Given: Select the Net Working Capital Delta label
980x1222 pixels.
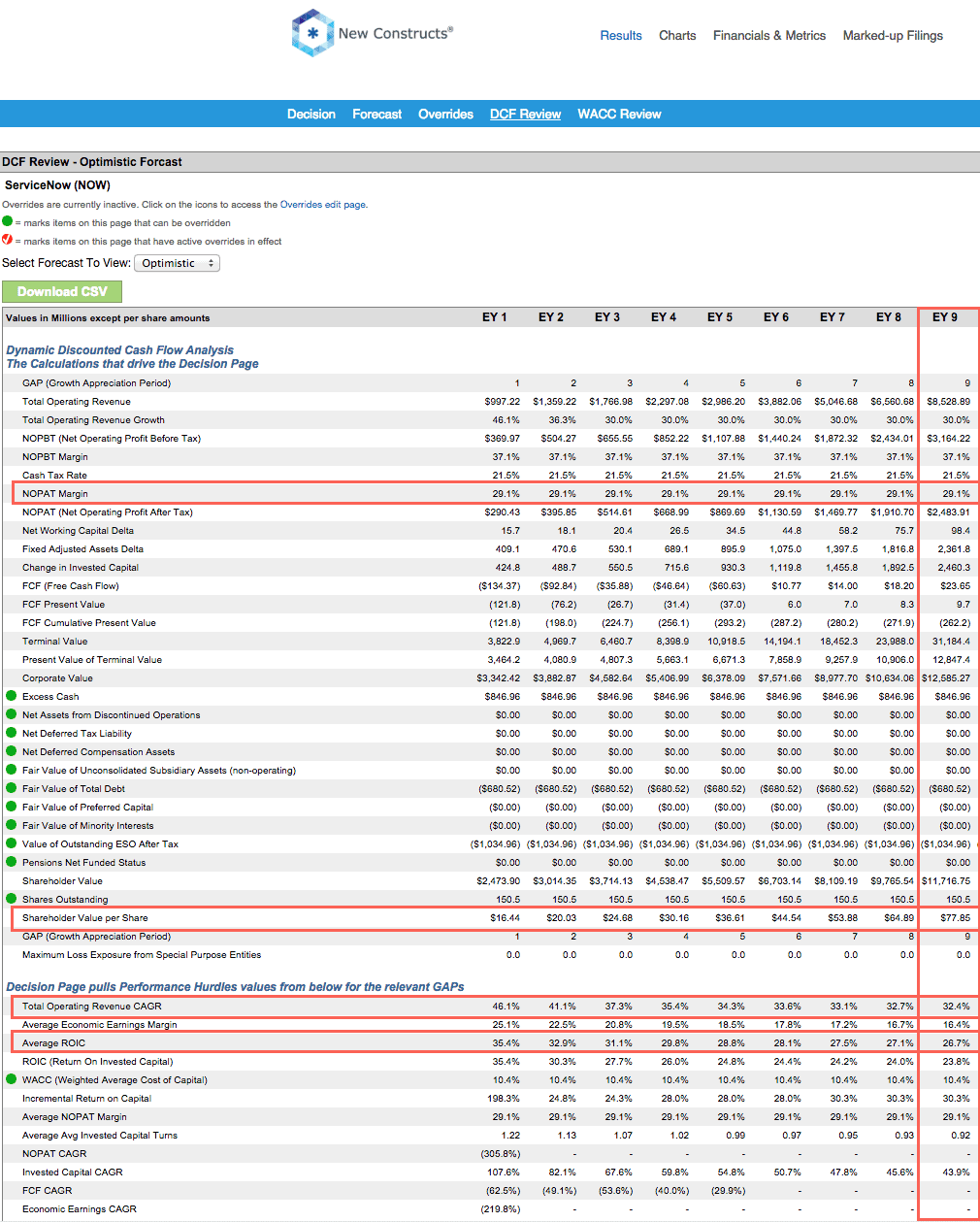Looking at the screenshot, I should click(x=78, y=531).
